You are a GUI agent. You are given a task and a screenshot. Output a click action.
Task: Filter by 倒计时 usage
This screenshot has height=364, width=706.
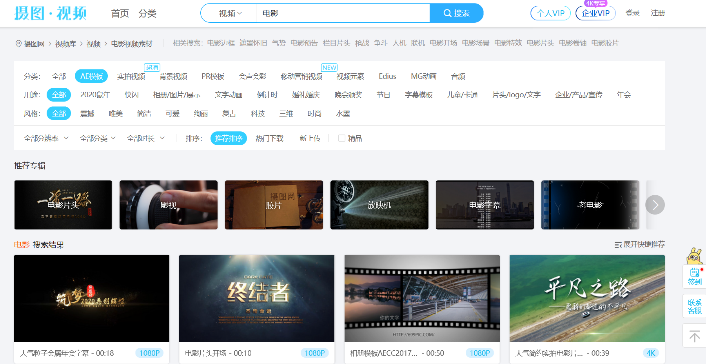click(x=267, y=95)
